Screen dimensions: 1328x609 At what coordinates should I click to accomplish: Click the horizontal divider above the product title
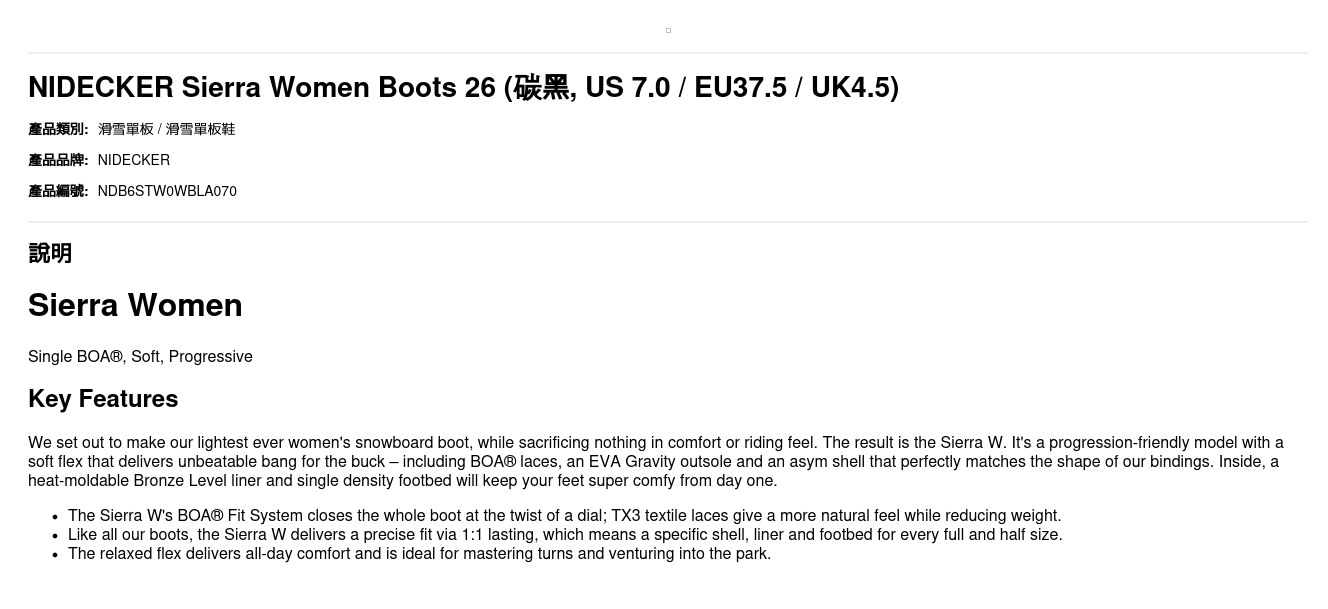668,53
